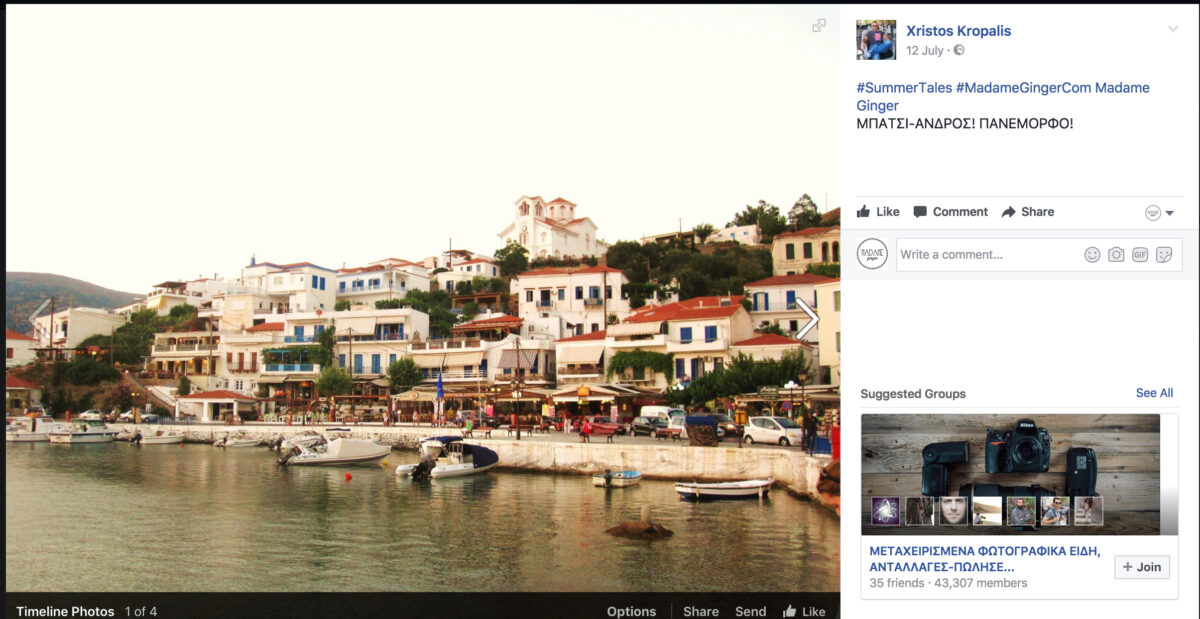The width and height of the screenshot is (1200, 619).
Task: Open Xristos Kropalis profile link
Action: [x=958, y=31]
